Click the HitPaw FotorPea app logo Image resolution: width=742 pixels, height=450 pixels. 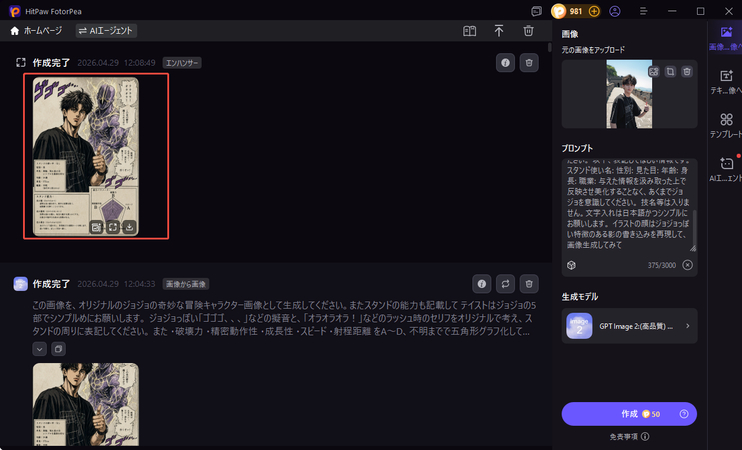tap(15, 11)
